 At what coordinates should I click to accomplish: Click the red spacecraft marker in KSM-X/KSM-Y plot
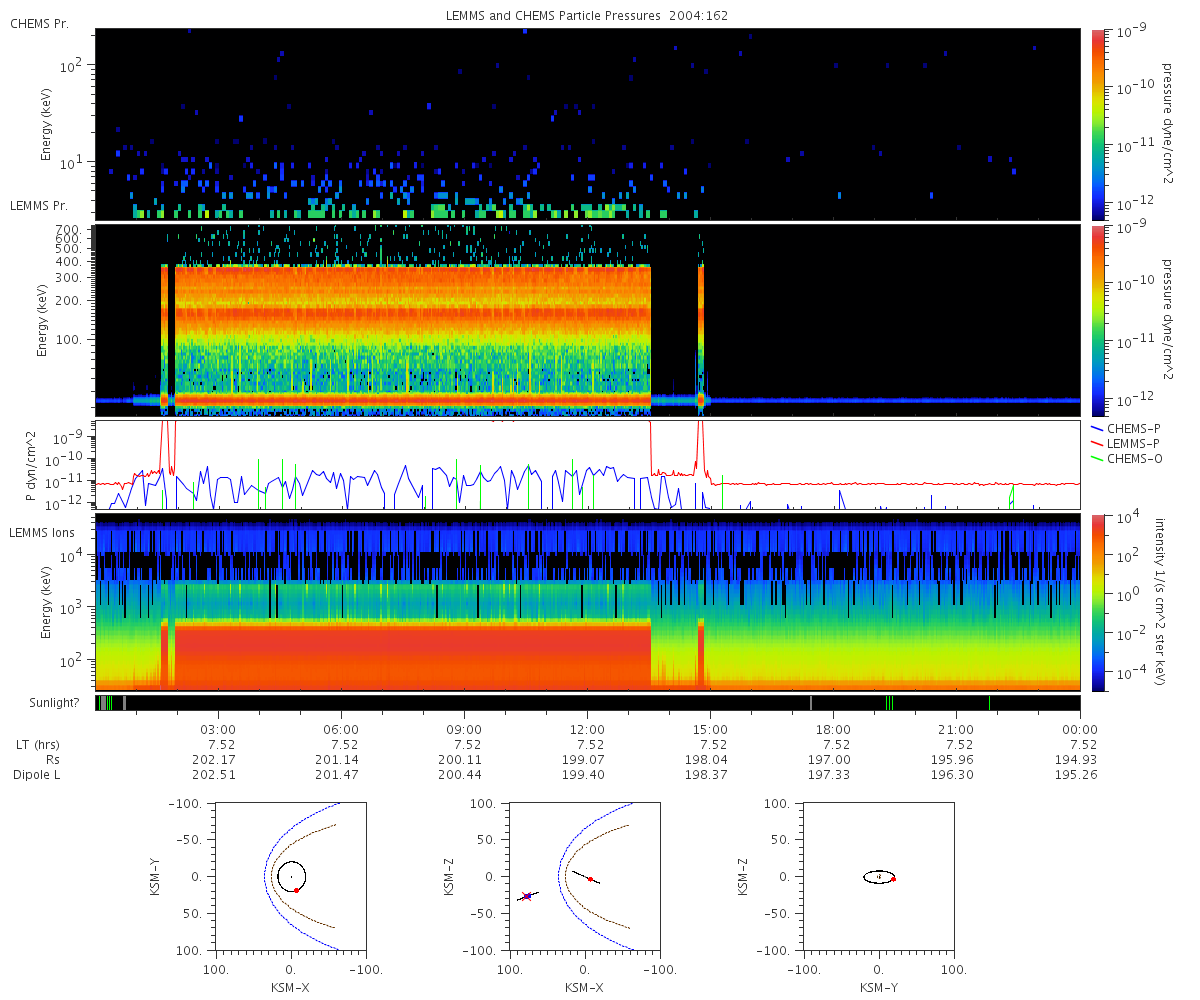296,890
